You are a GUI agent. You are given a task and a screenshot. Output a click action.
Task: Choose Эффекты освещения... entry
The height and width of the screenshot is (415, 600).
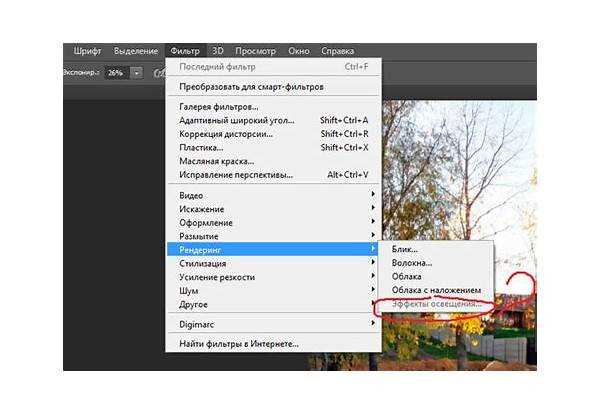(x=435, y=304)
